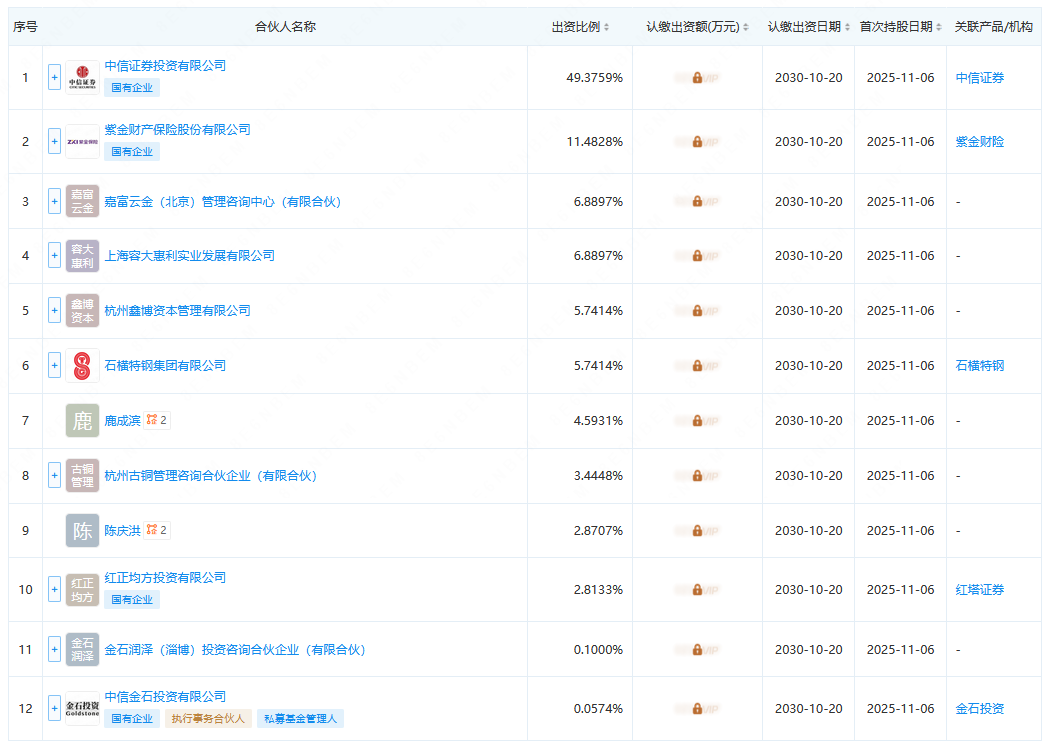
Task: Open related product 金石投资
Action: click(980, 708)
